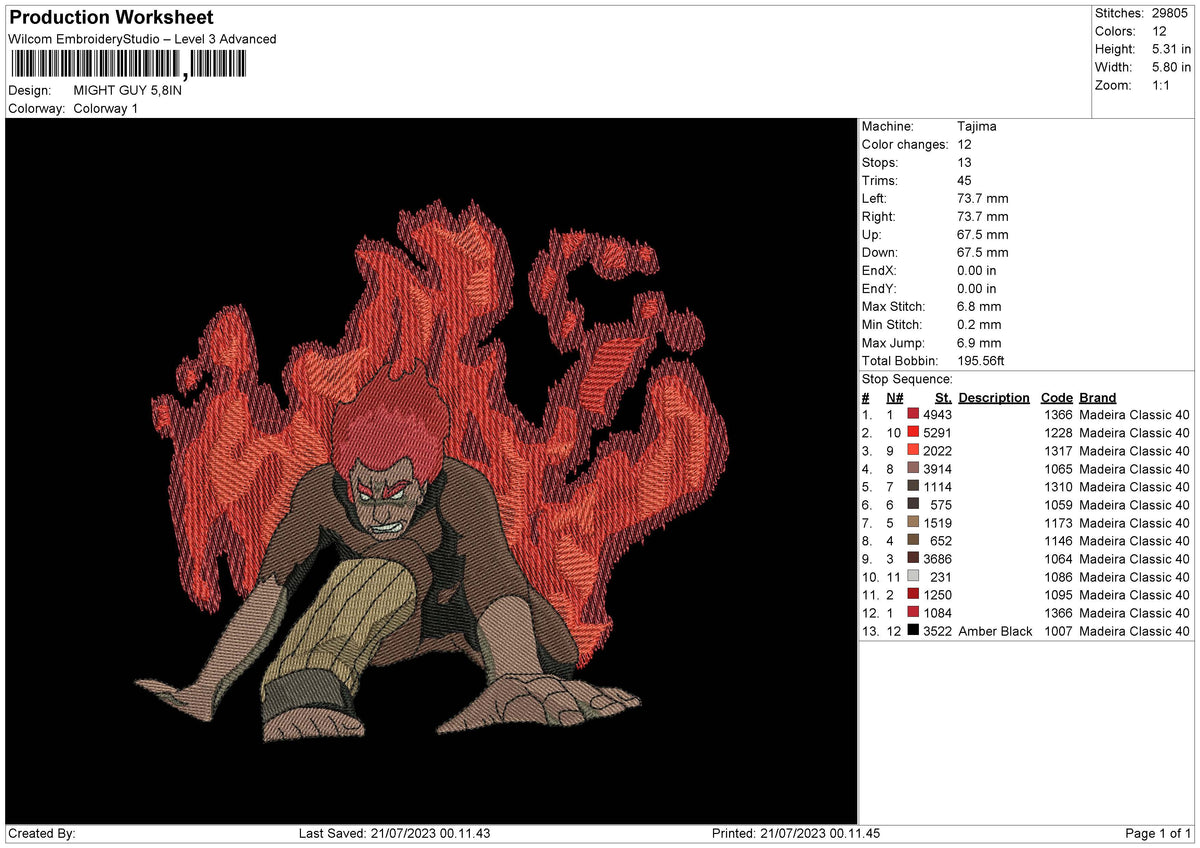The image size is (1200, 848).
Task: Click stitch count '575' in stop 6
Action: (x=942, y=505)
